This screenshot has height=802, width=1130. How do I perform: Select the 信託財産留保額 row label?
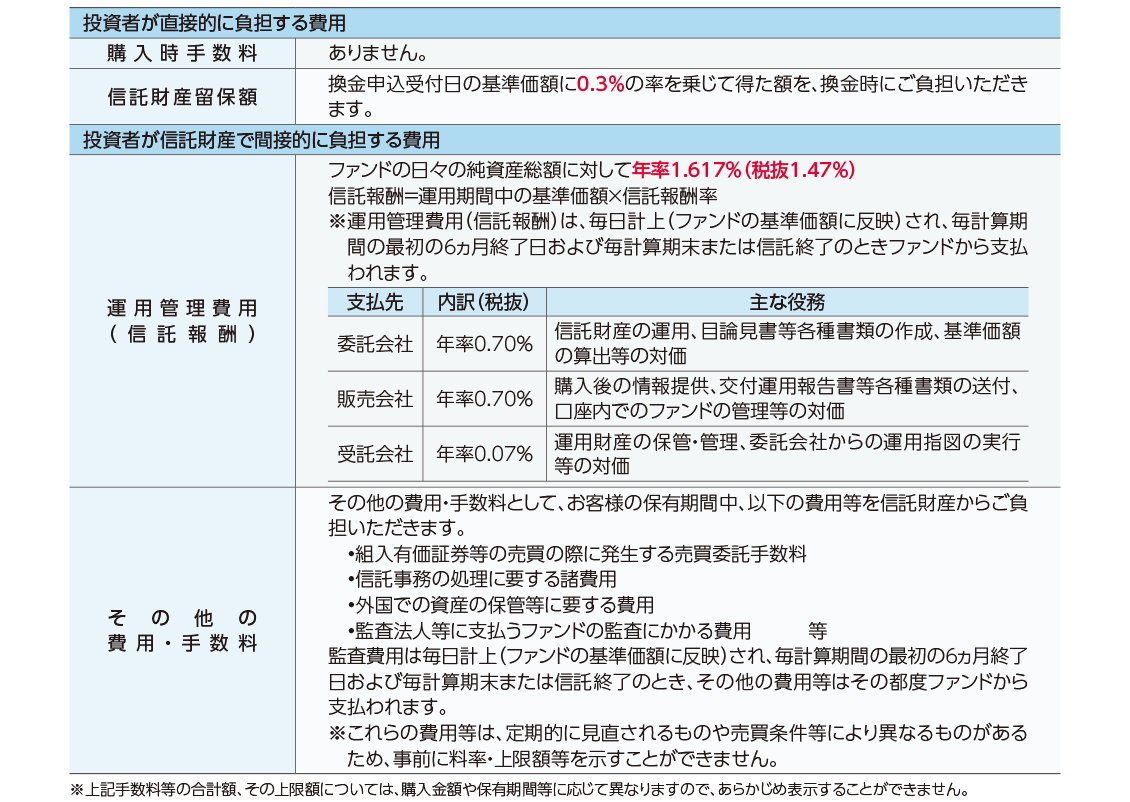(x=182, y=97)
